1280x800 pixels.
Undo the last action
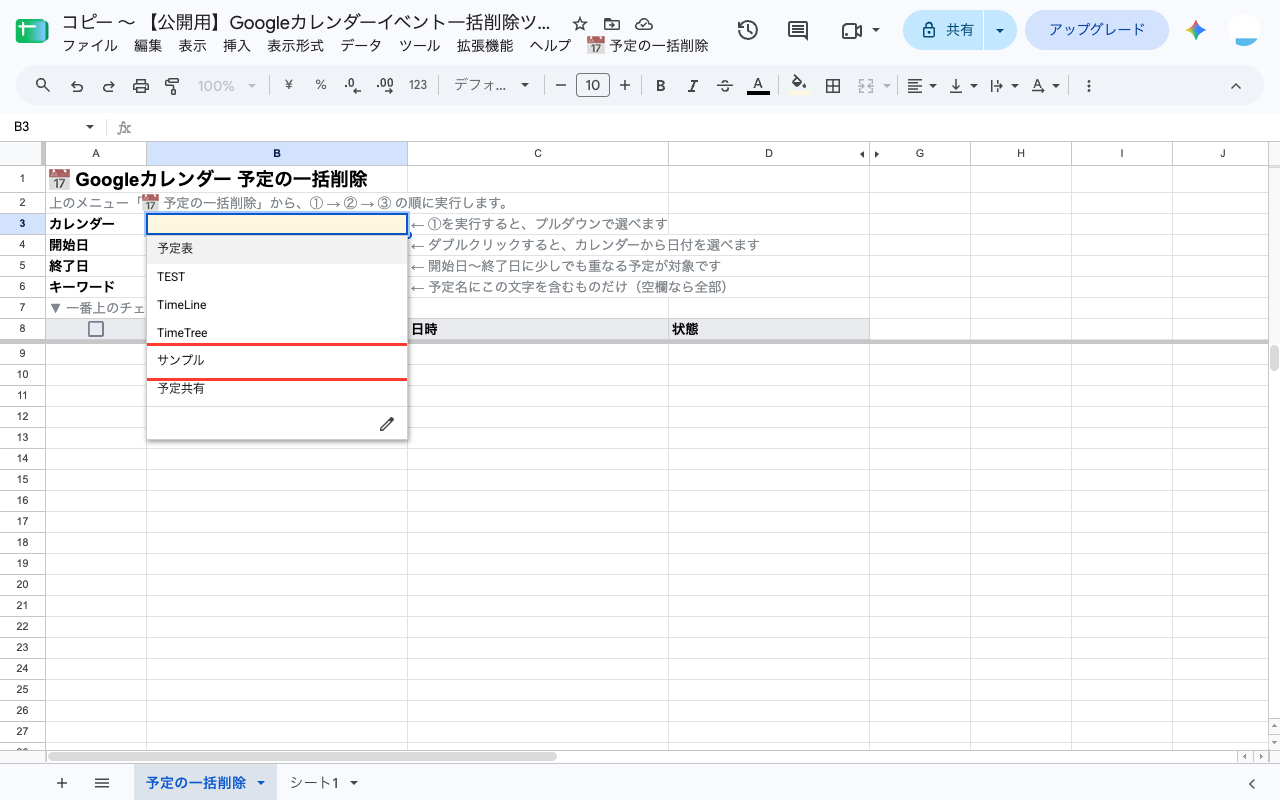click(77, 86)
